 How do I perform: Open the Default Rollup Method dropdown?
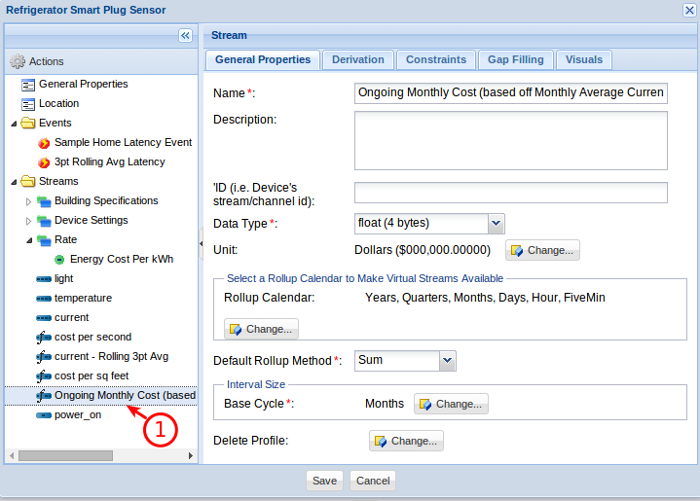447,359
